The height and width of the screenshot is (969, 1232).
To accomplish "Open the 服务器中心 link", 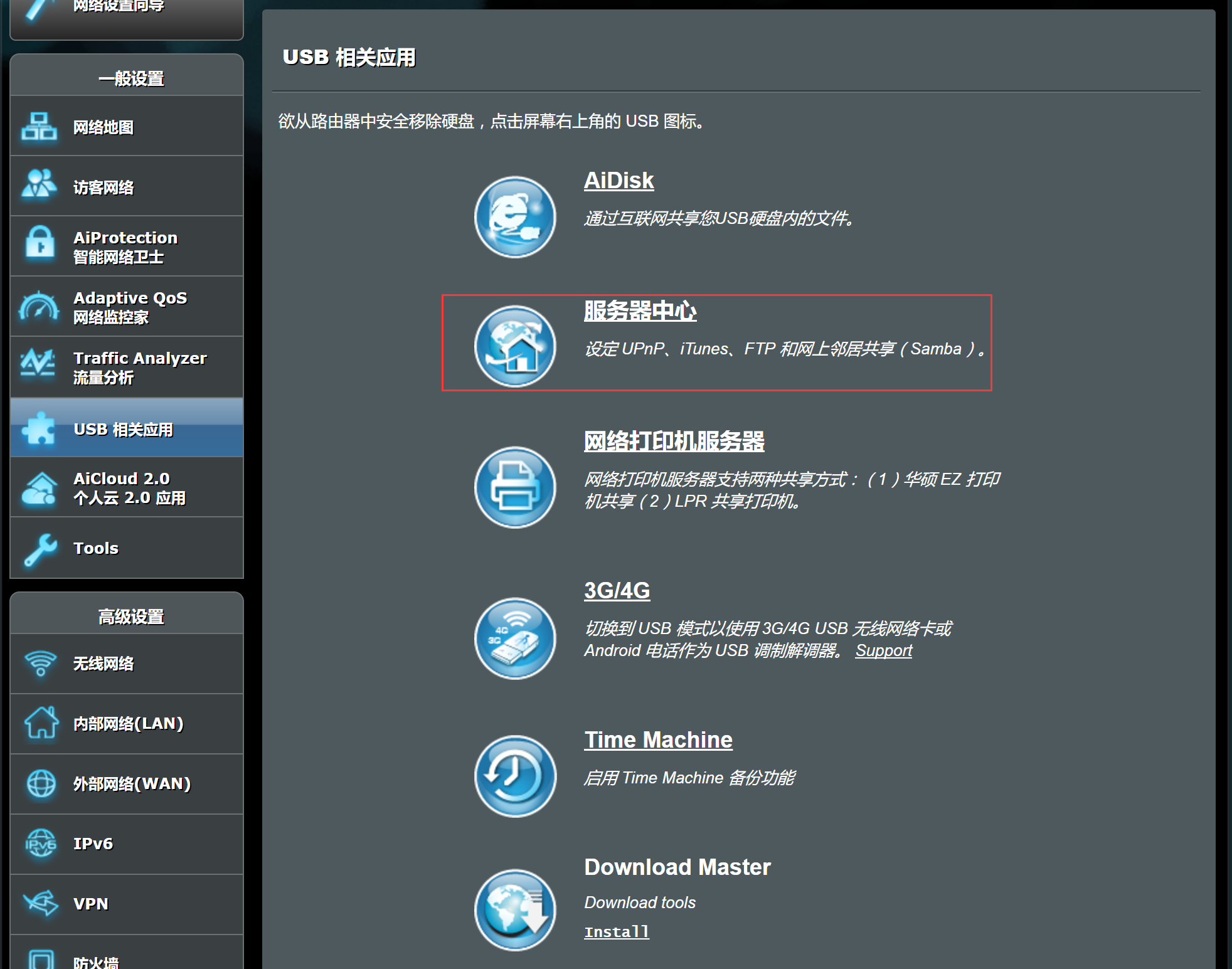I will tap(640, 311).
